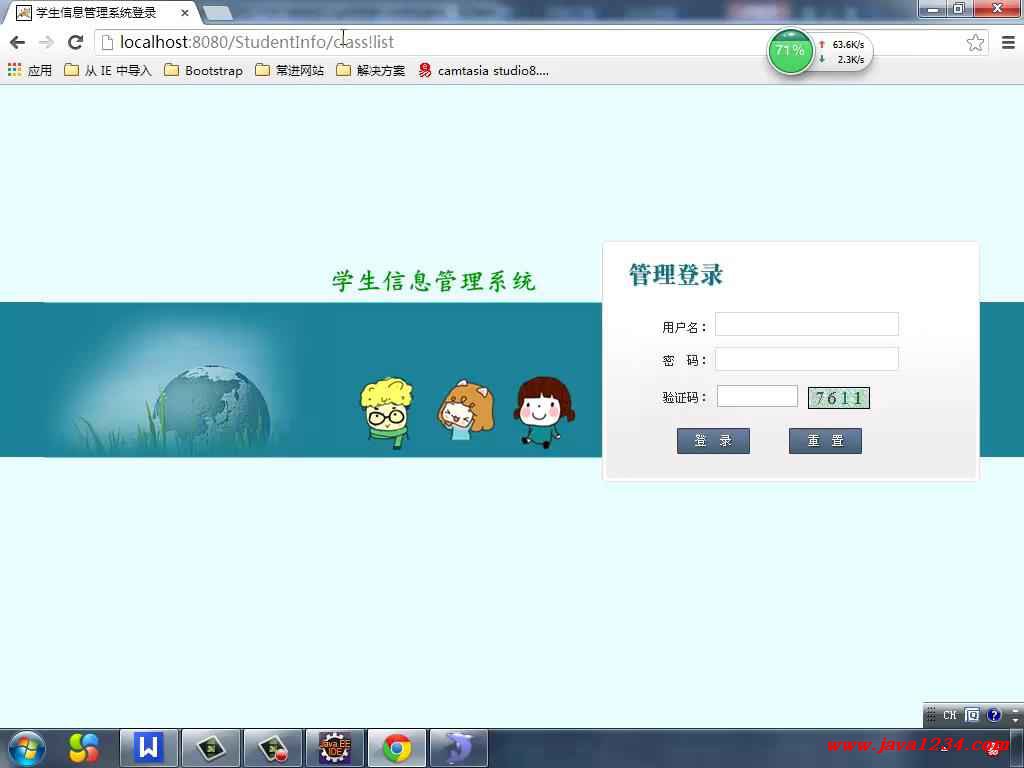Open the Bootstrap bookmark folder
Screen dimensions: 1024x768
[x=203, y=71]
